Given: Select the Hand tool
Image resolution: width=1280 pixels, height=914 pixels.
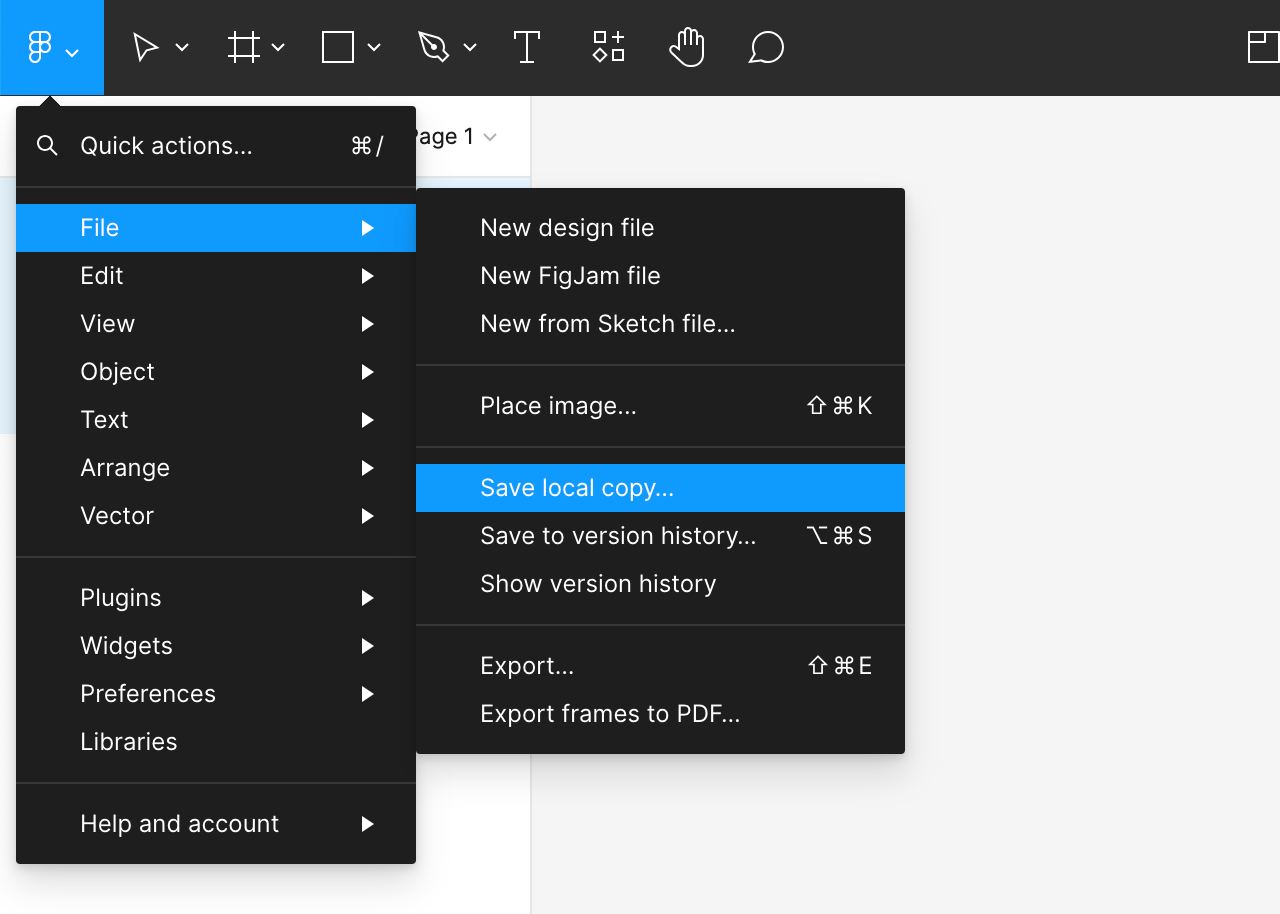Looking at the screenshot, I should [687, 47].
